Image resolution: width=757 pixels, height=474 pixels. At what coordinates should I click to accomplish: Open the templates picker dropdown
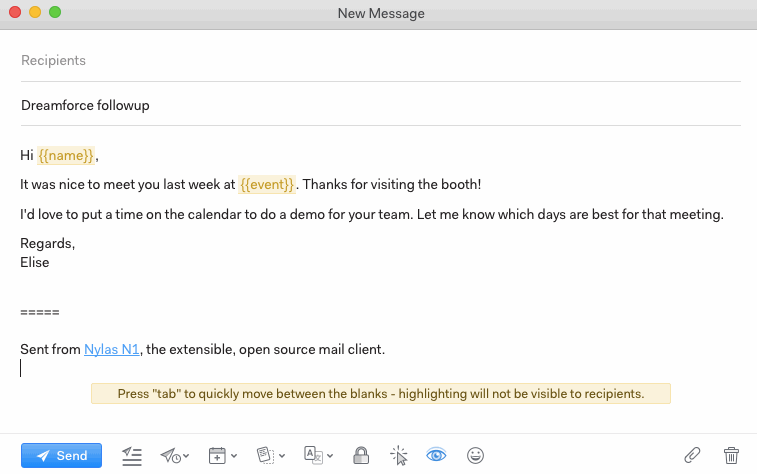(x=270, y=455)
